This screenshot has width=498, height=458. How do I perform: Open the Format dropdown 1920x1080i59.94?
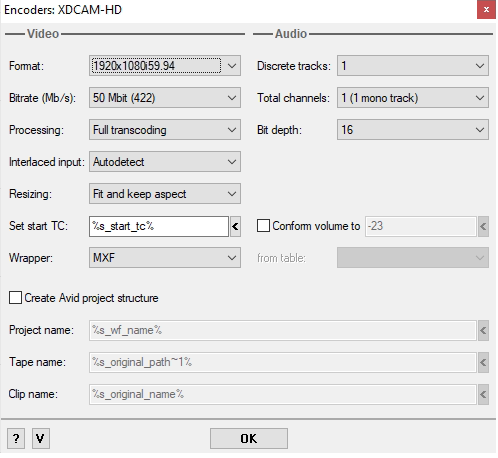coord(165,66)
